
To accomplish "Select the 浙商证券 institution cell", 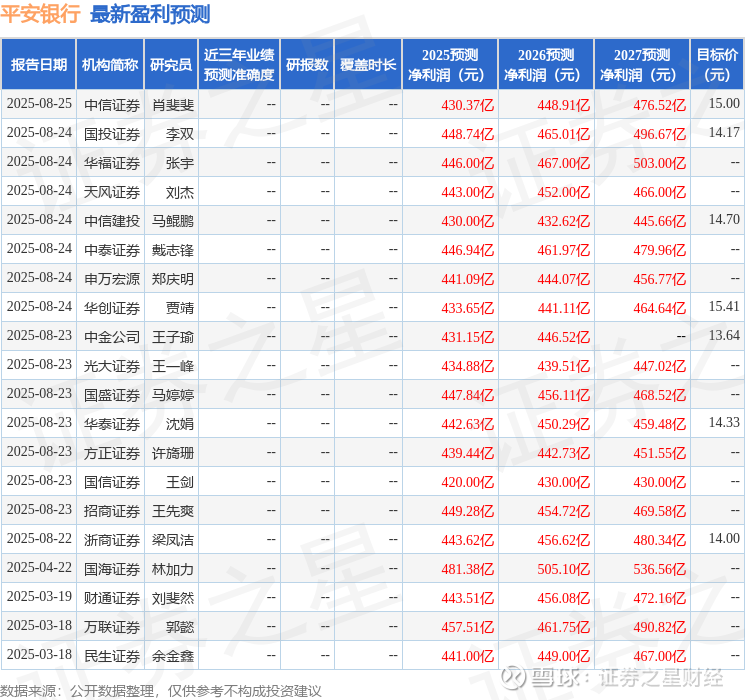I will coord(112,540).
